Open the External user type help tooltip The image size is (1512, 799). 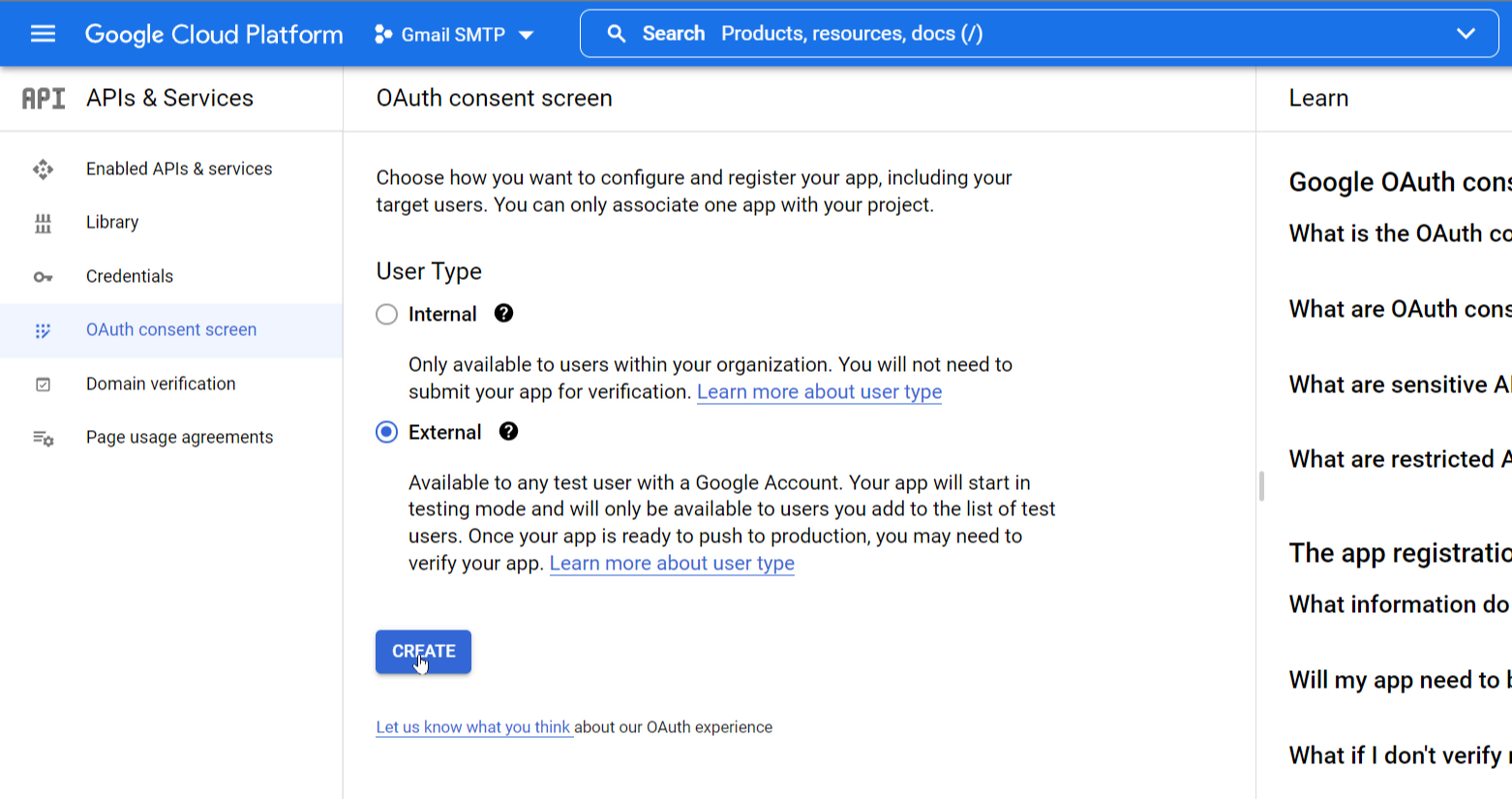point(508,431)
